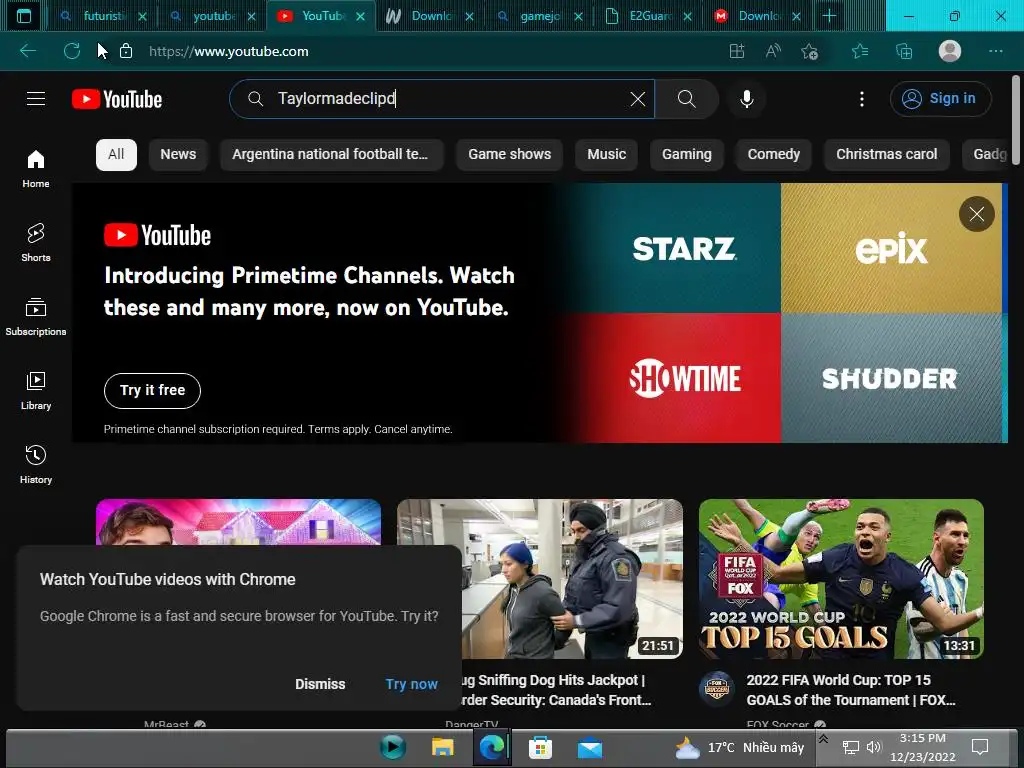Open History in the sidebar
Screen dimensions: 1024x768
tap(36, 464)
